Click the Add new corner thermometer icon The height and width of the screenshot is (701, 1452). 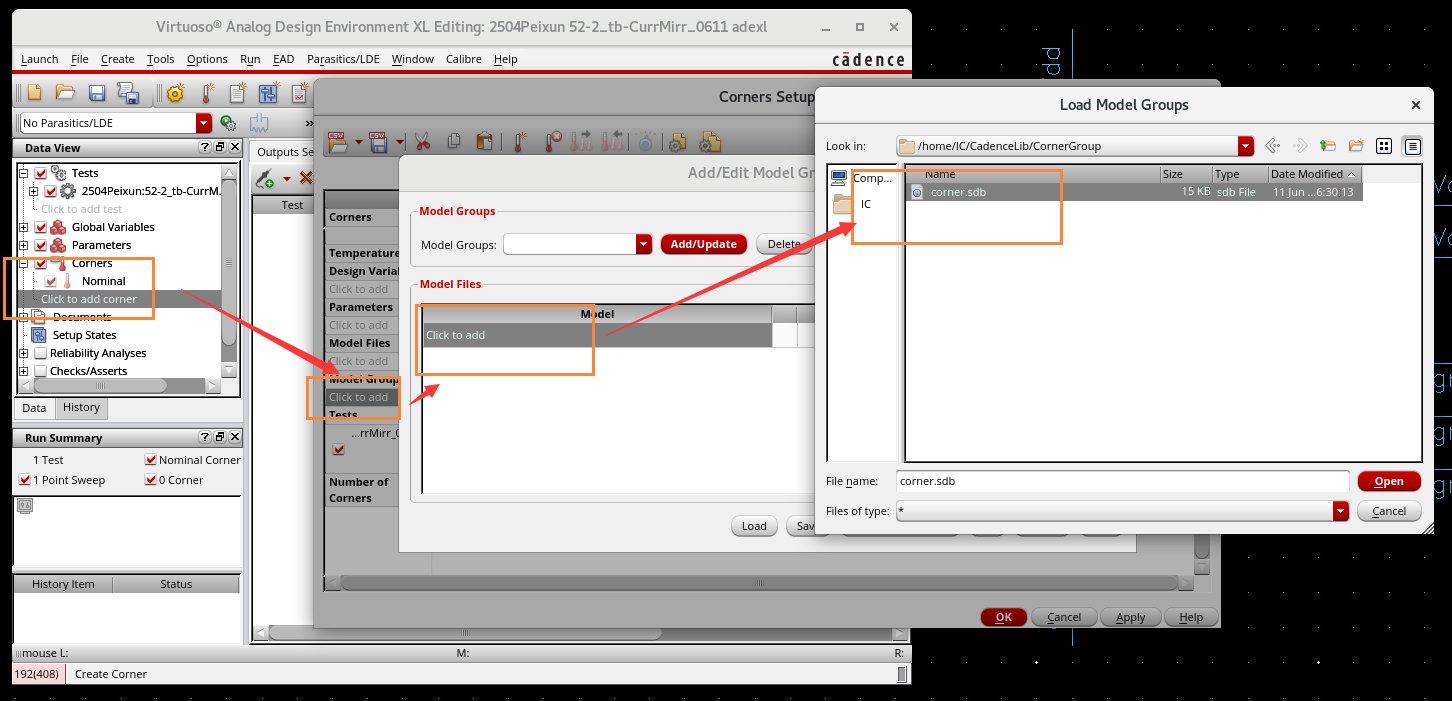click(x=521, y=142)
